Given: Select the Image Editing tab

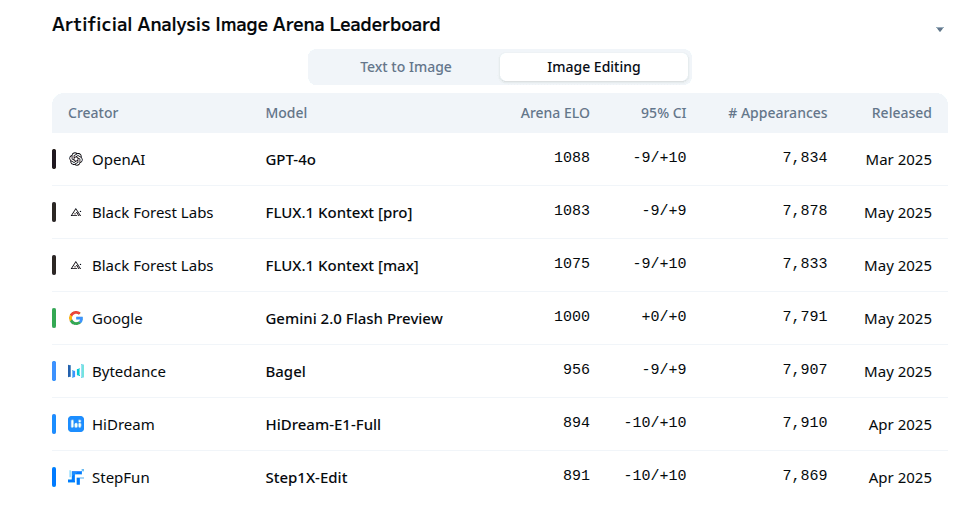Looking at the screenshot, I should (x=594, y=67).
